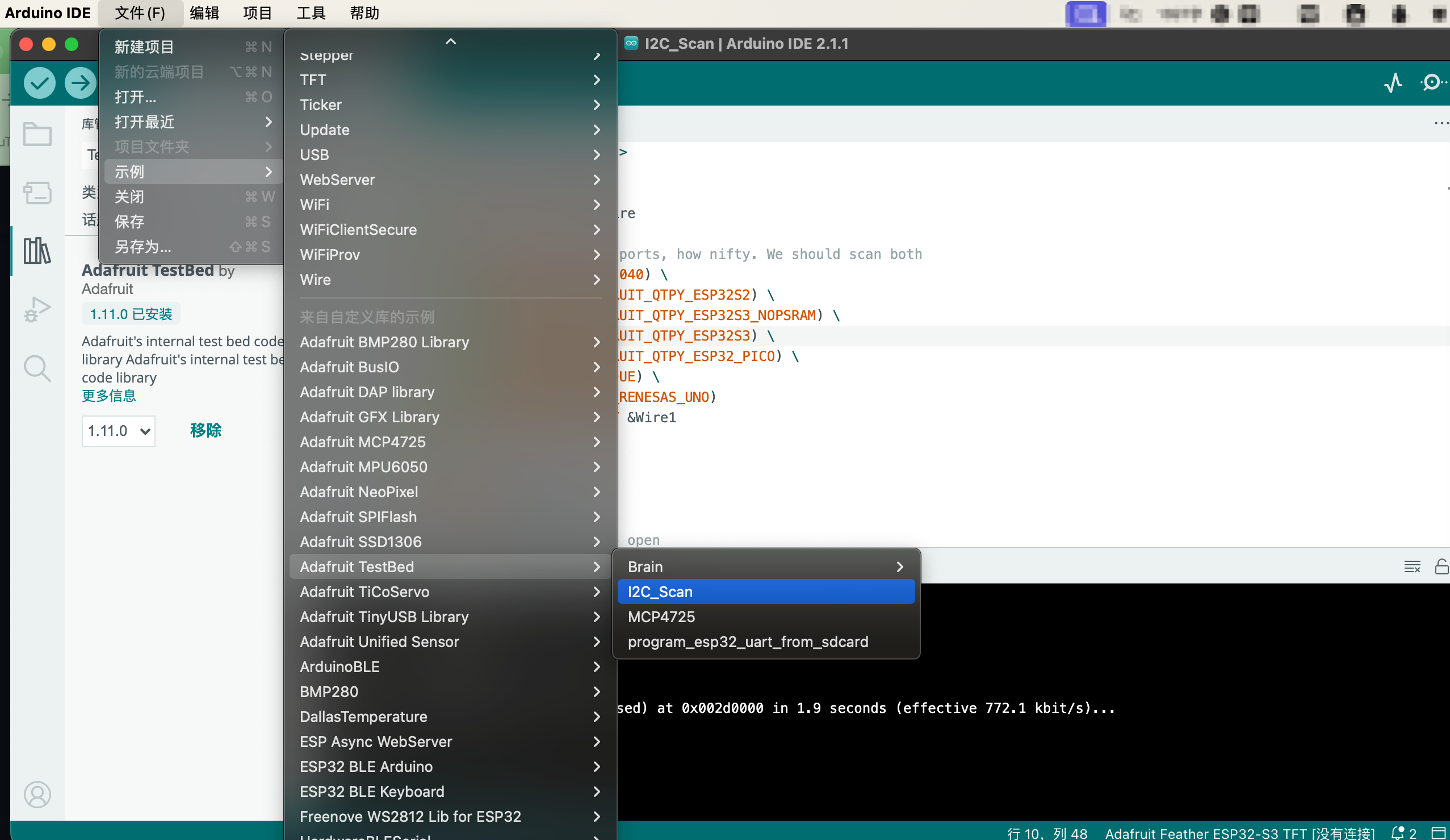The image size is (1450, 840).
Task: Select the I2C_Scan example
Action: tap(766, 592)
